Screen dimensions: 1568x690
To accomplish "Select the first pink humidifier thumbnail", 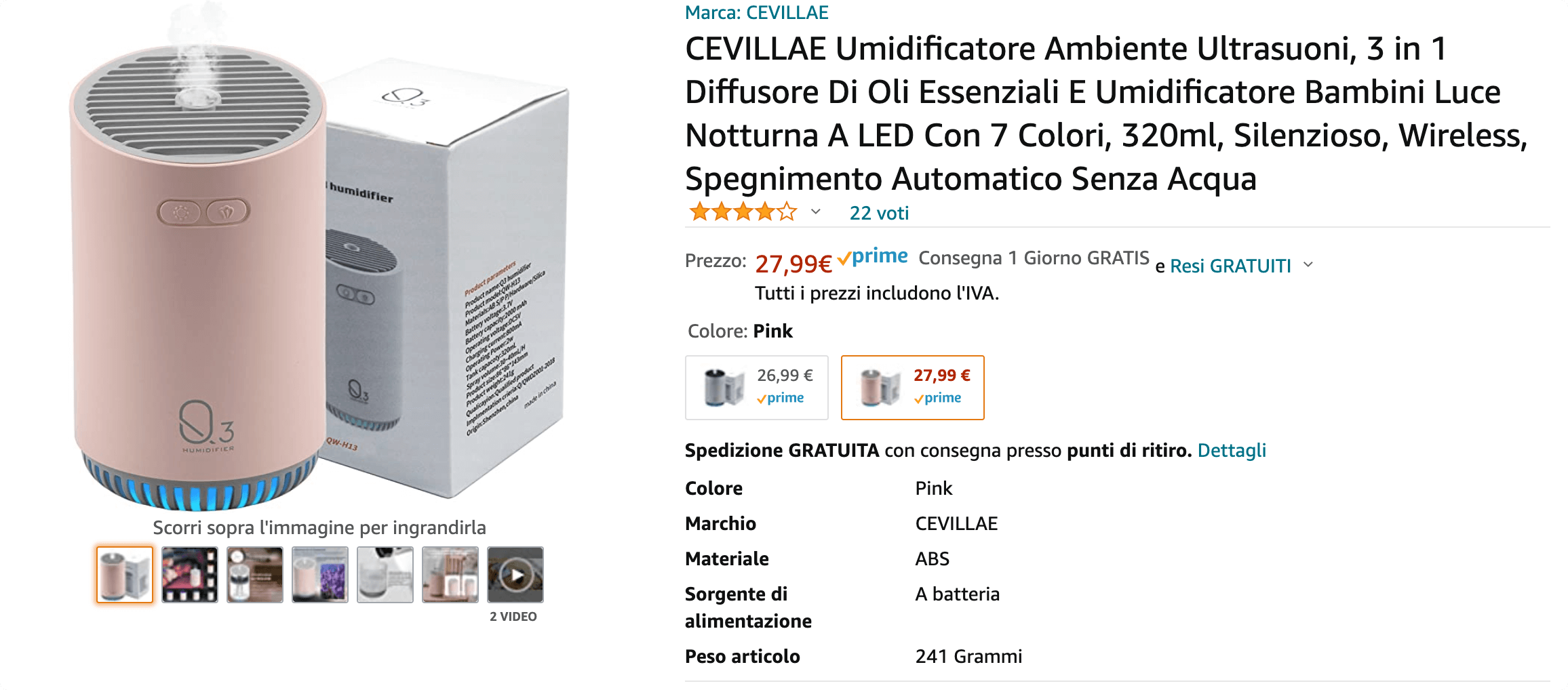I will click(x=125, y=575).
